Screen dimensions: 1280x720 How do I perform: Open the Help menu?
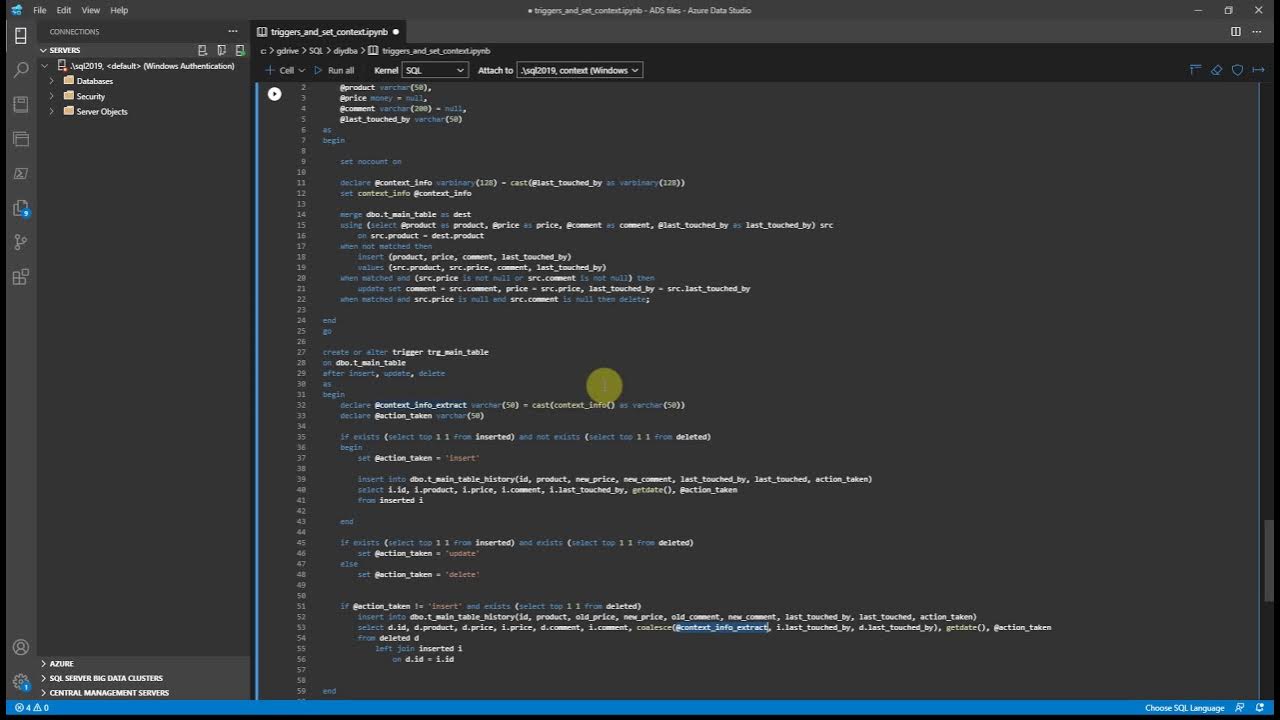(x=119, y=10)
